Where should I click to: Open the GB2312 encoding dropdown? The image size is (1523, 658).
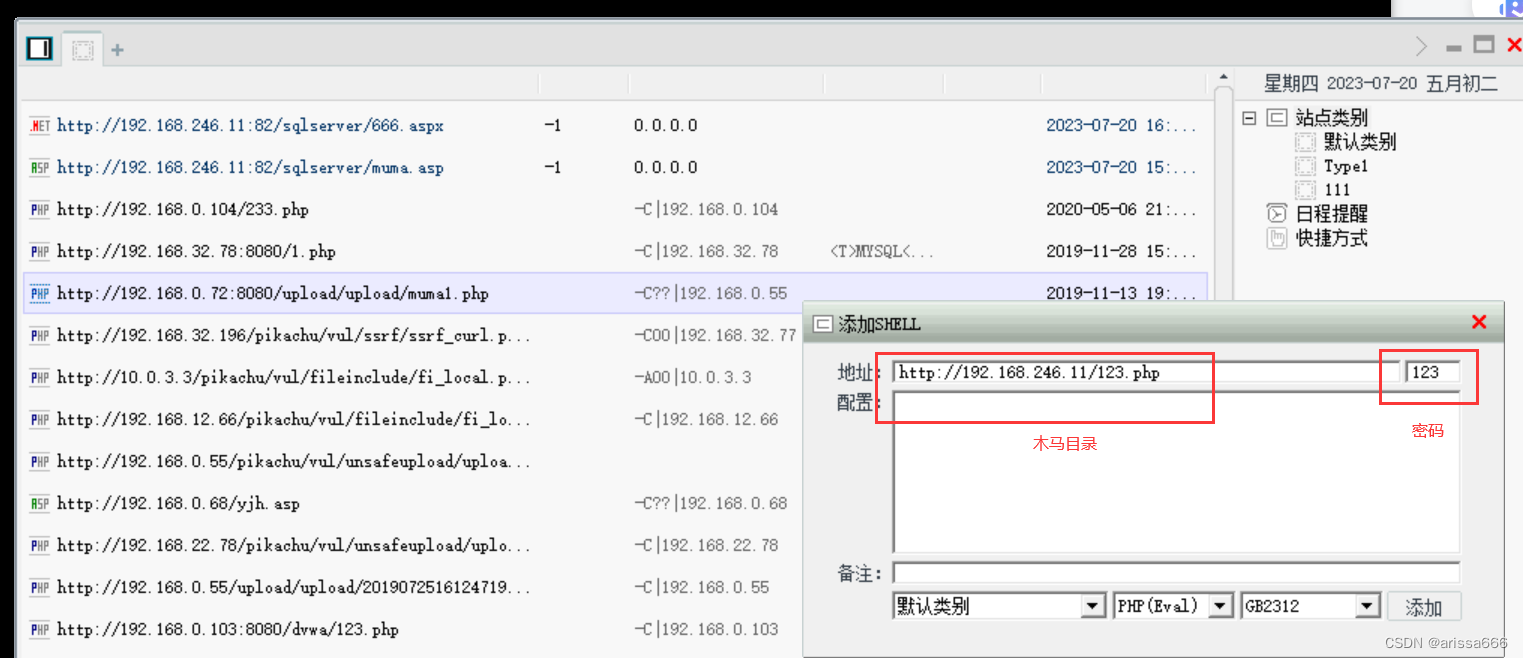(x=1368, y=605)
